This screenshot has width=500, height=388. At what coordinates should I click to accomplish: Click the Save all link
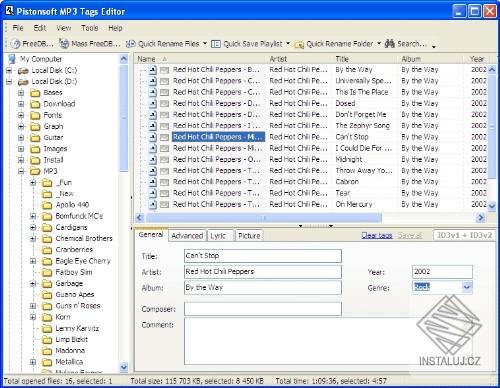[x=410, y=235]
